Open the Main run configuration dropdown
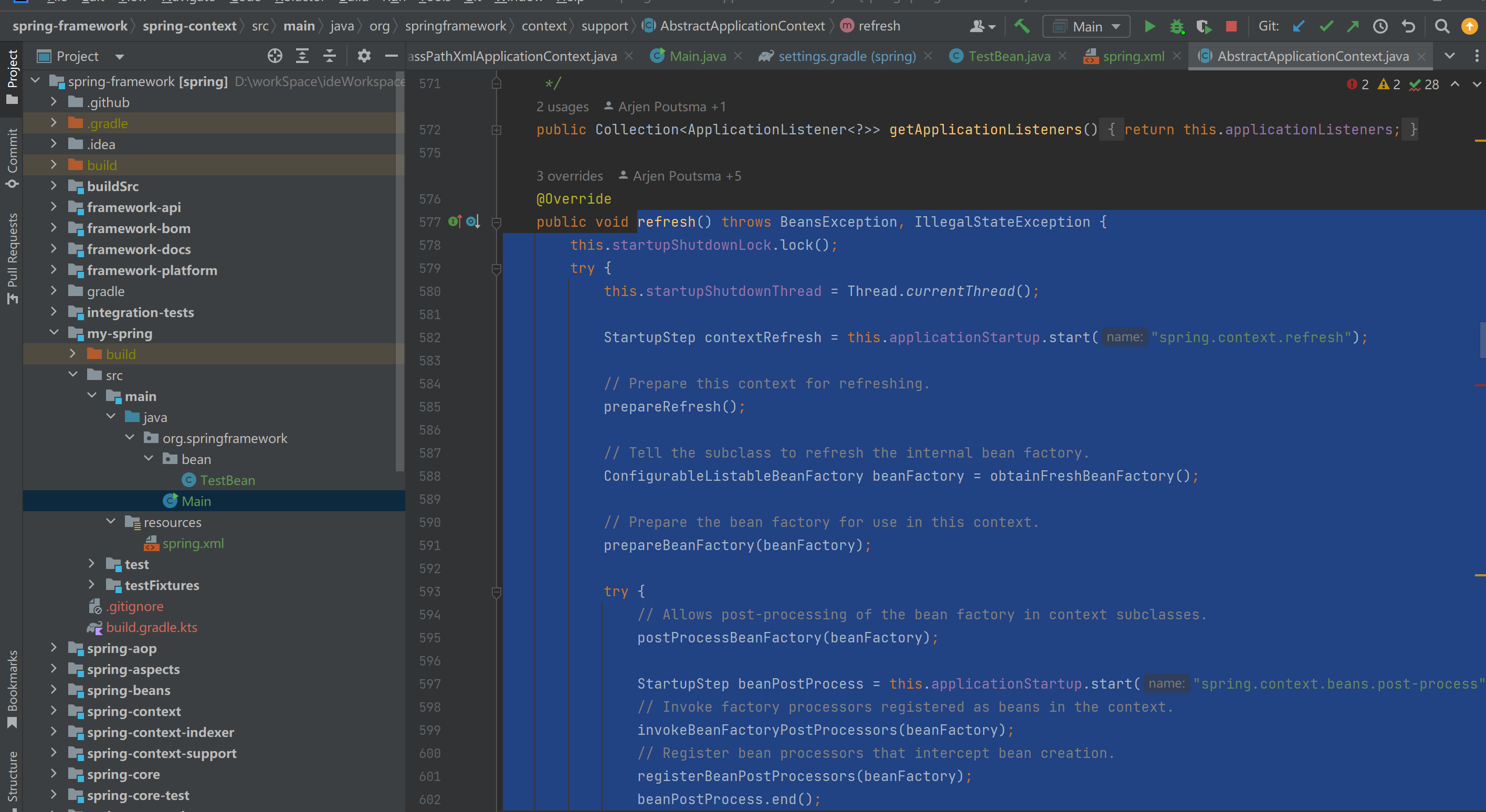The height and width of the screenshot is (812, 1486). (x=1086, y=27)
